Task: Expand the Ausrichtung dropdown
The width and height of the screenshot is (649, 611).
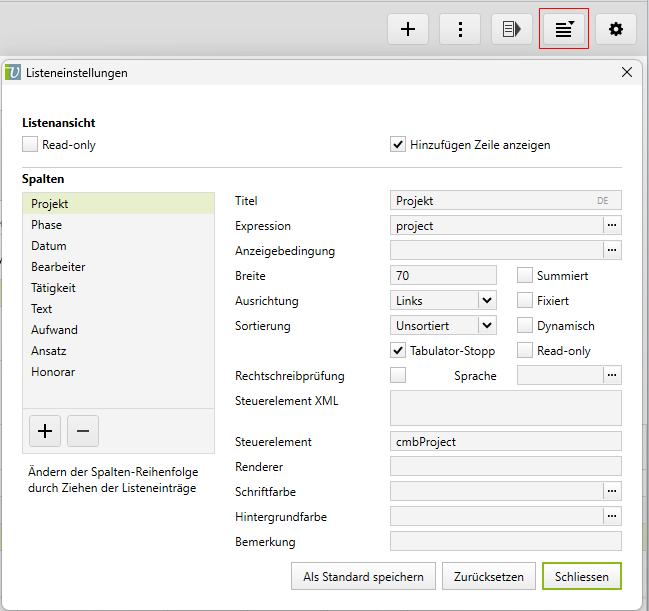Action: 486,300
